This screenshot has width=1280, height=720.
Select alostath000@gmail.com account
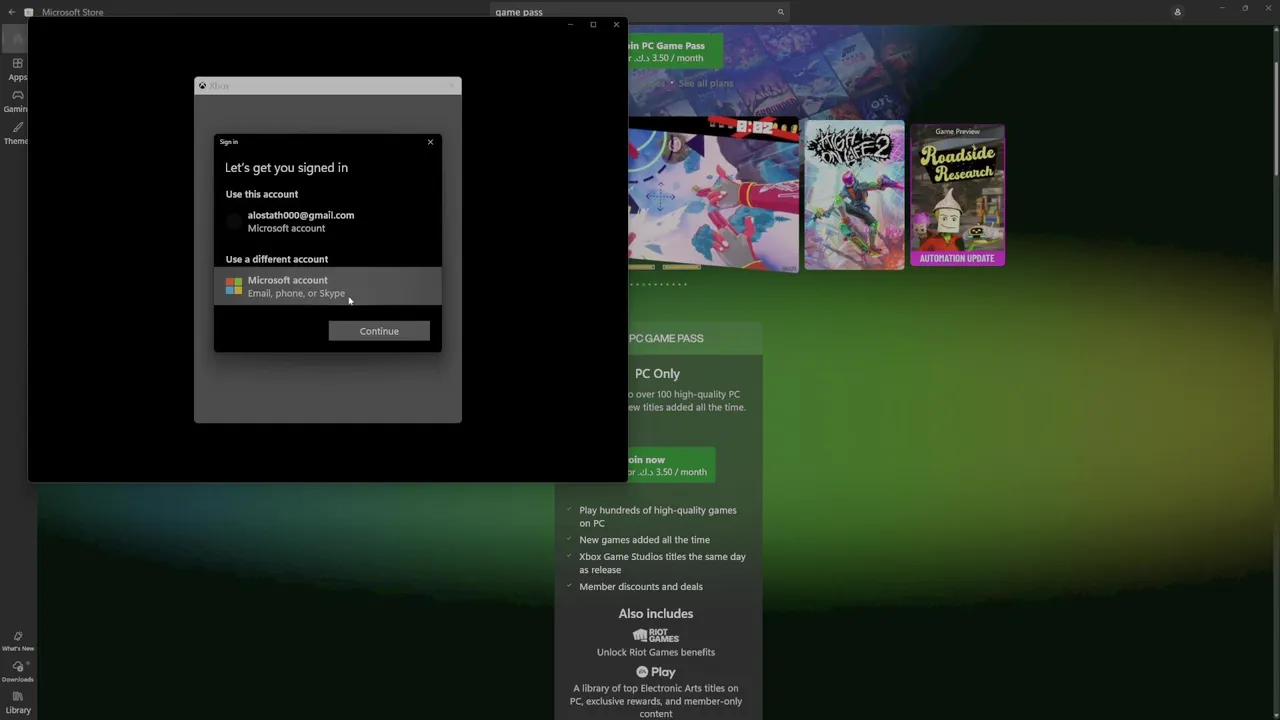(328, 221)
